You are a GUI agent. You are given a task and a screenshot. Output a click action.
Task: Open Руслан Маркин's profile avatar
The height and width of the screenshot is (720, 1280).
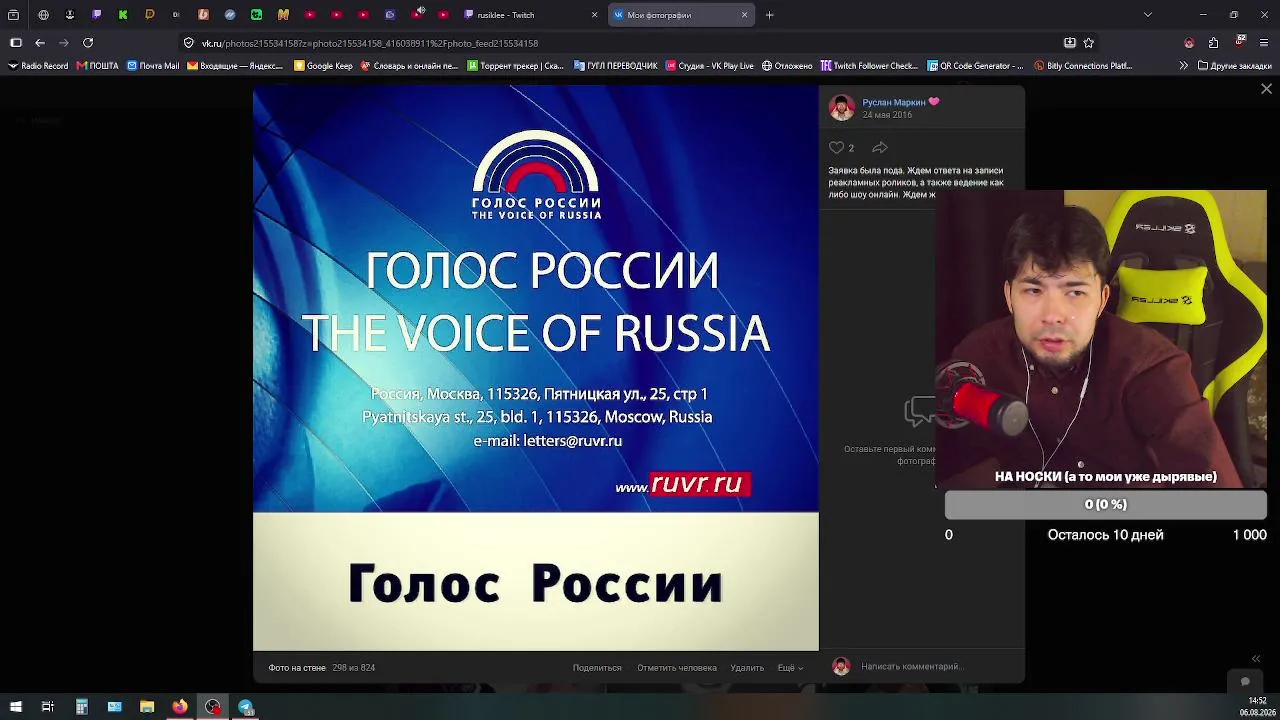coord(842,108)
